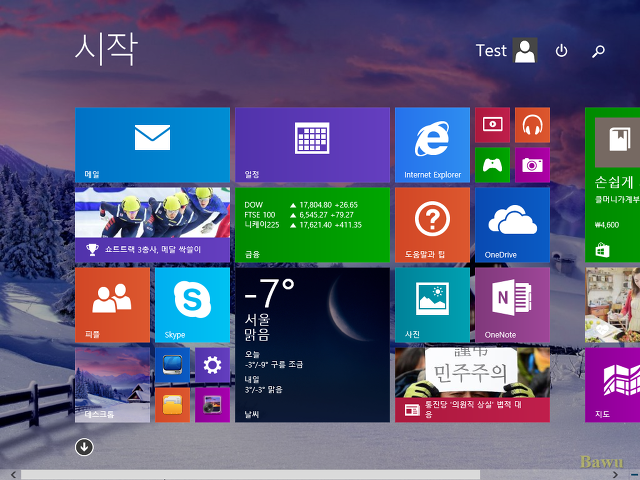The image size is (640, 480).
Task: Click the Test user account picture
Action: [525, 51]
